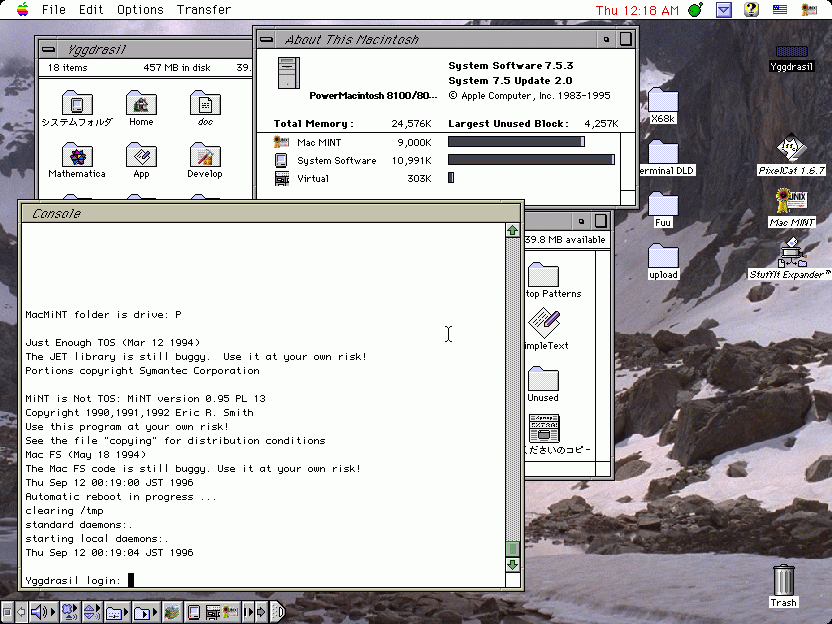This screenshot has width=832, height=624.
Task: Click the Control Strip close box
Action: (x=7, y=612)
